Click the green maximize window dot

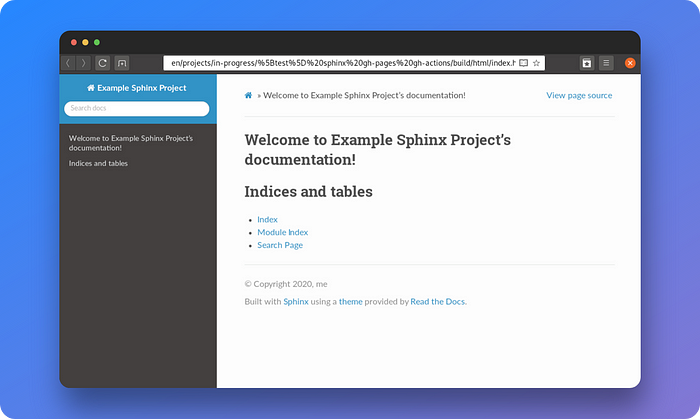point(97,42)
